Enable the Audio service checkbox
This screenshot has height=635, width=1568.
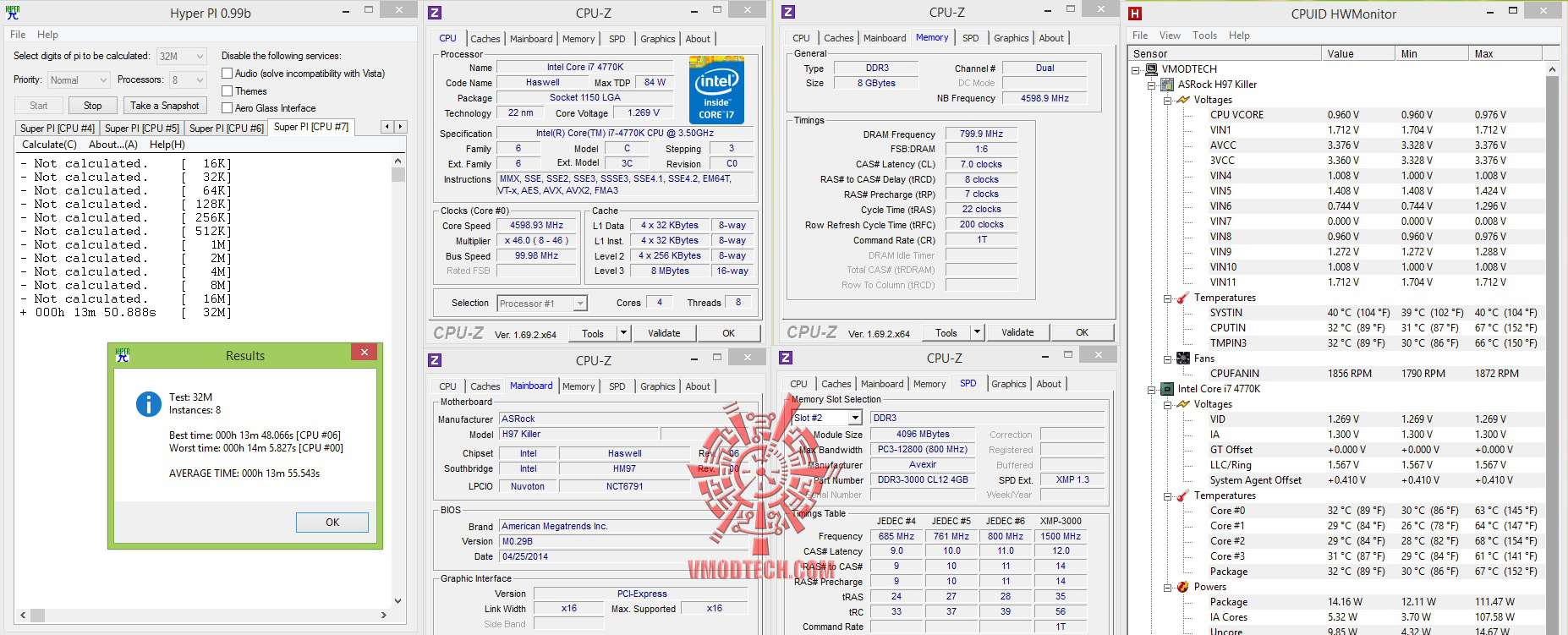click(x=227, y=74)
